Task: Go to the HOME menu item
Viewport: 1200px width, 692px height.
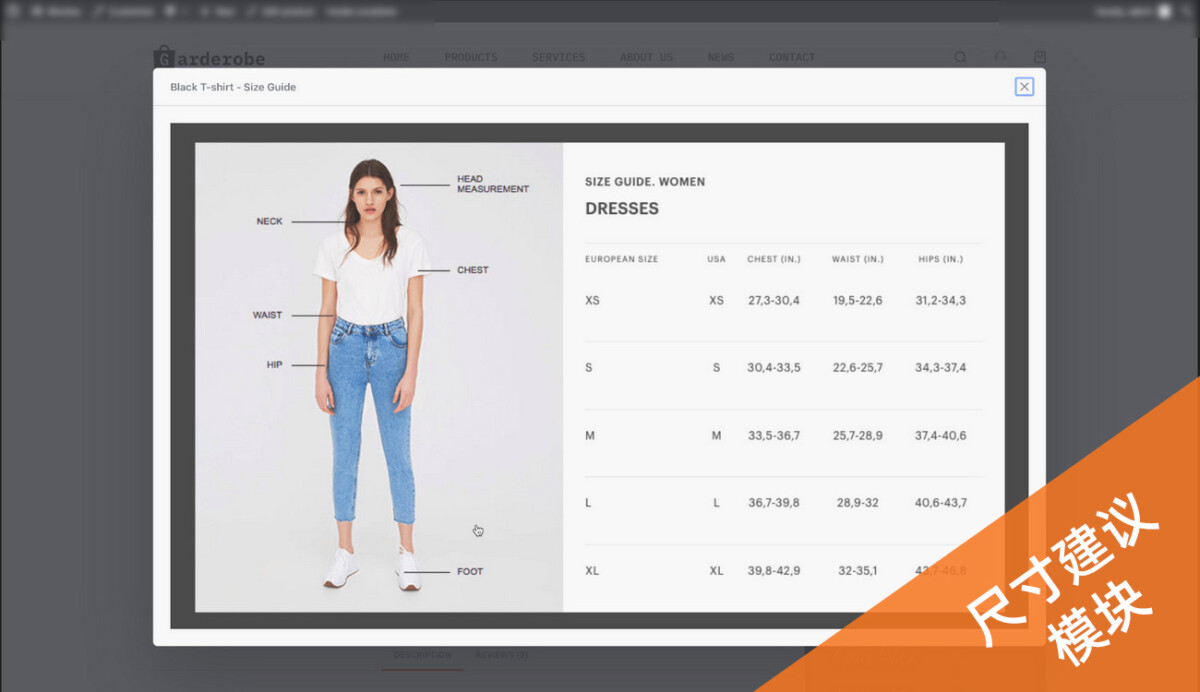Action: pos(396,58)
